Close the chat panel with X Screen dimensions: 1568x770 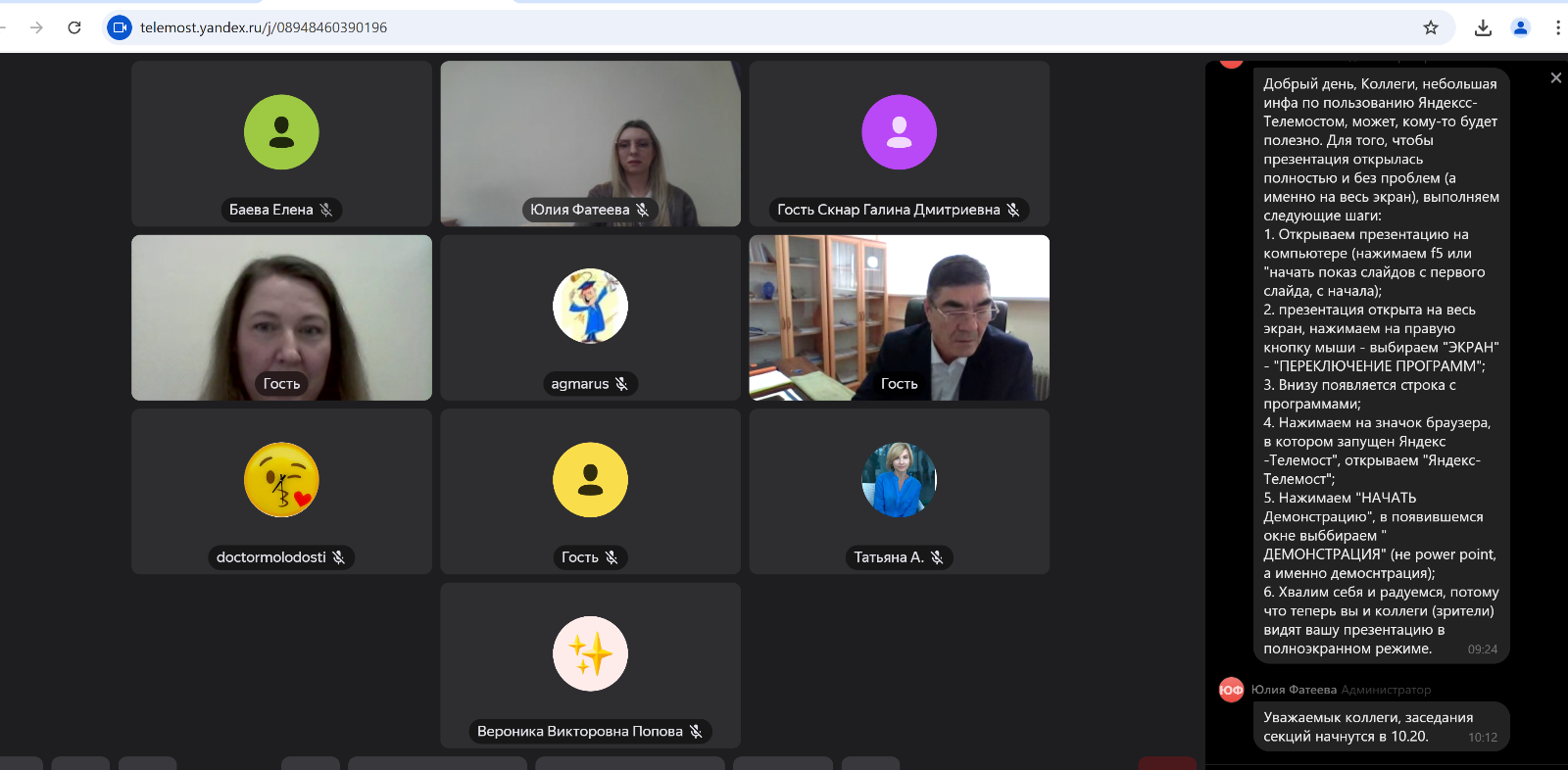tap(1556, 77)
